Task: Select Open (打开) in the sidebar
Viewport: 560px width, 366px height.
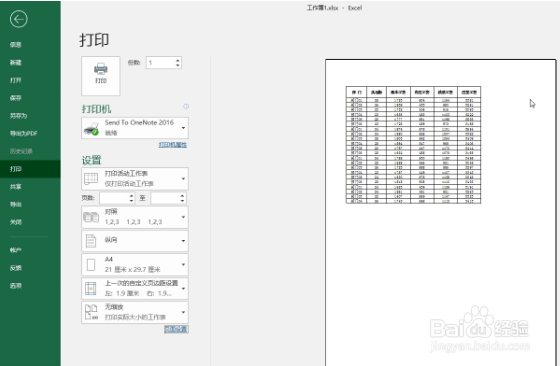Action: pos(16,80)
